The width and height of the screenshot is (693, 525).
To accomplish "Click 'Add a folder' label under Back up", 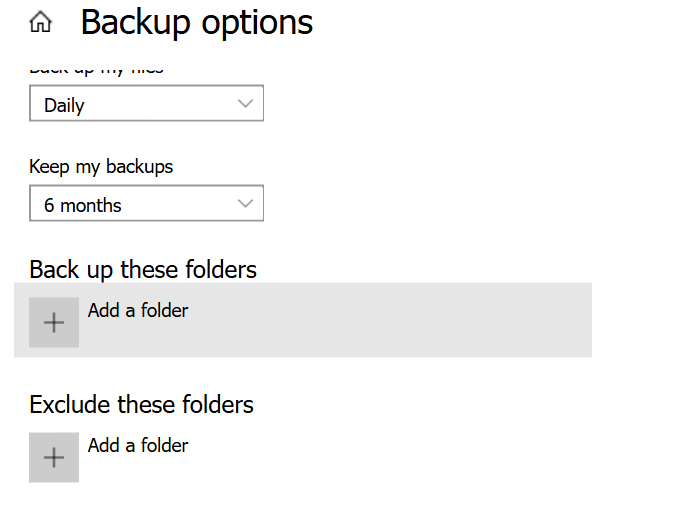I will pyautogui.click(x=138, y=310).
